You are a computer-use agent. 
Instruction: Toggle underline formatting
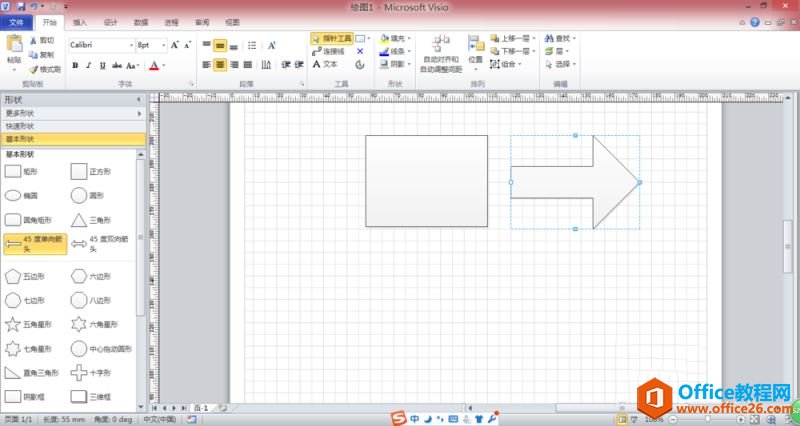pos(101,66)
